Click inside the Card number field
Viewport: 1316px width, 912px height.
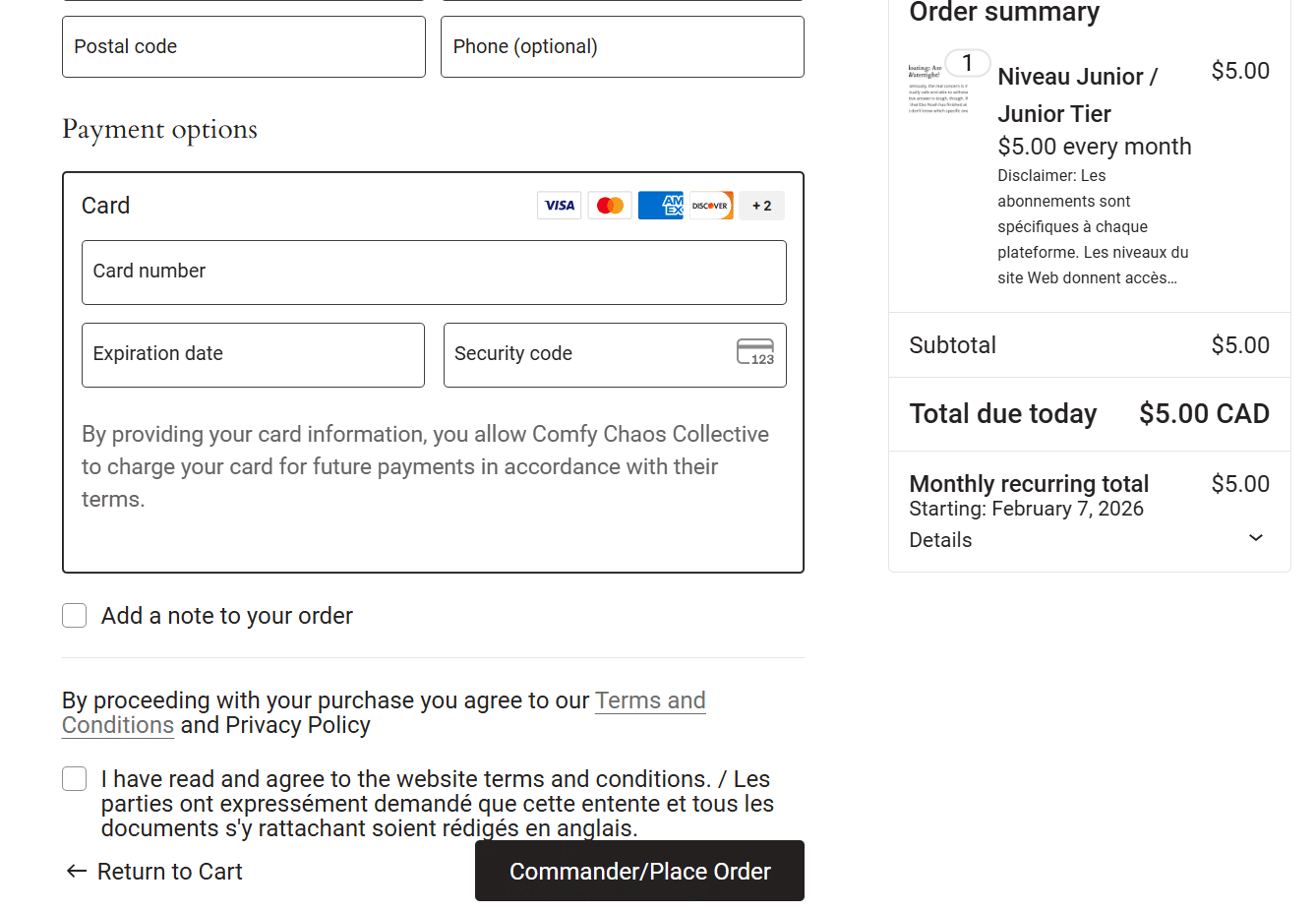click(x=433, y=273)
